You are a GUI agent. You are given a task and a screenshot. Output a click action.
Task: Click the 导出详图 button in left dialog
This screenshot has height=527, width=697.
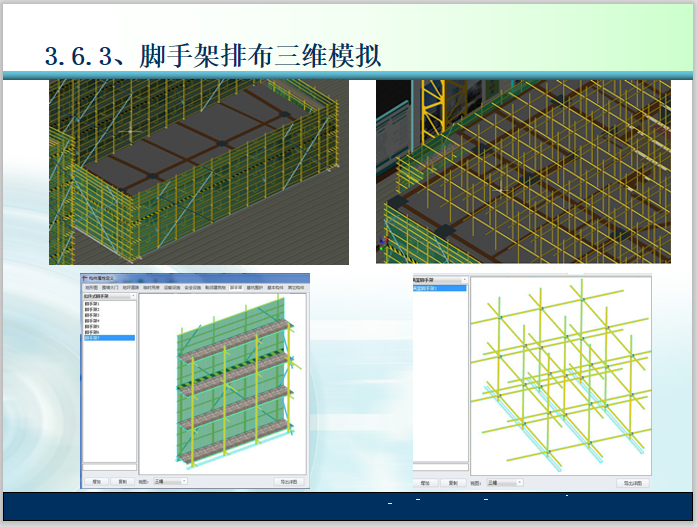click(290, 481)
